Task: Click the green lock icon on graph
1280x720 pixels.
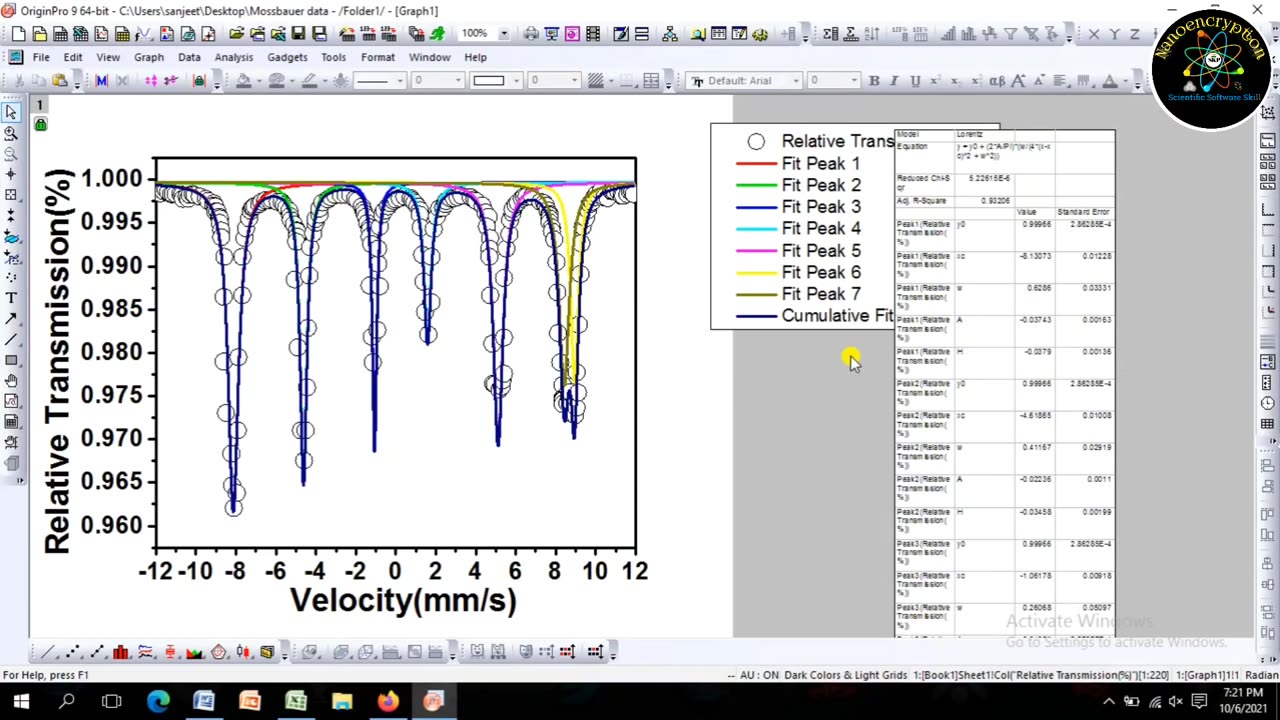Action: coord(40,124)
